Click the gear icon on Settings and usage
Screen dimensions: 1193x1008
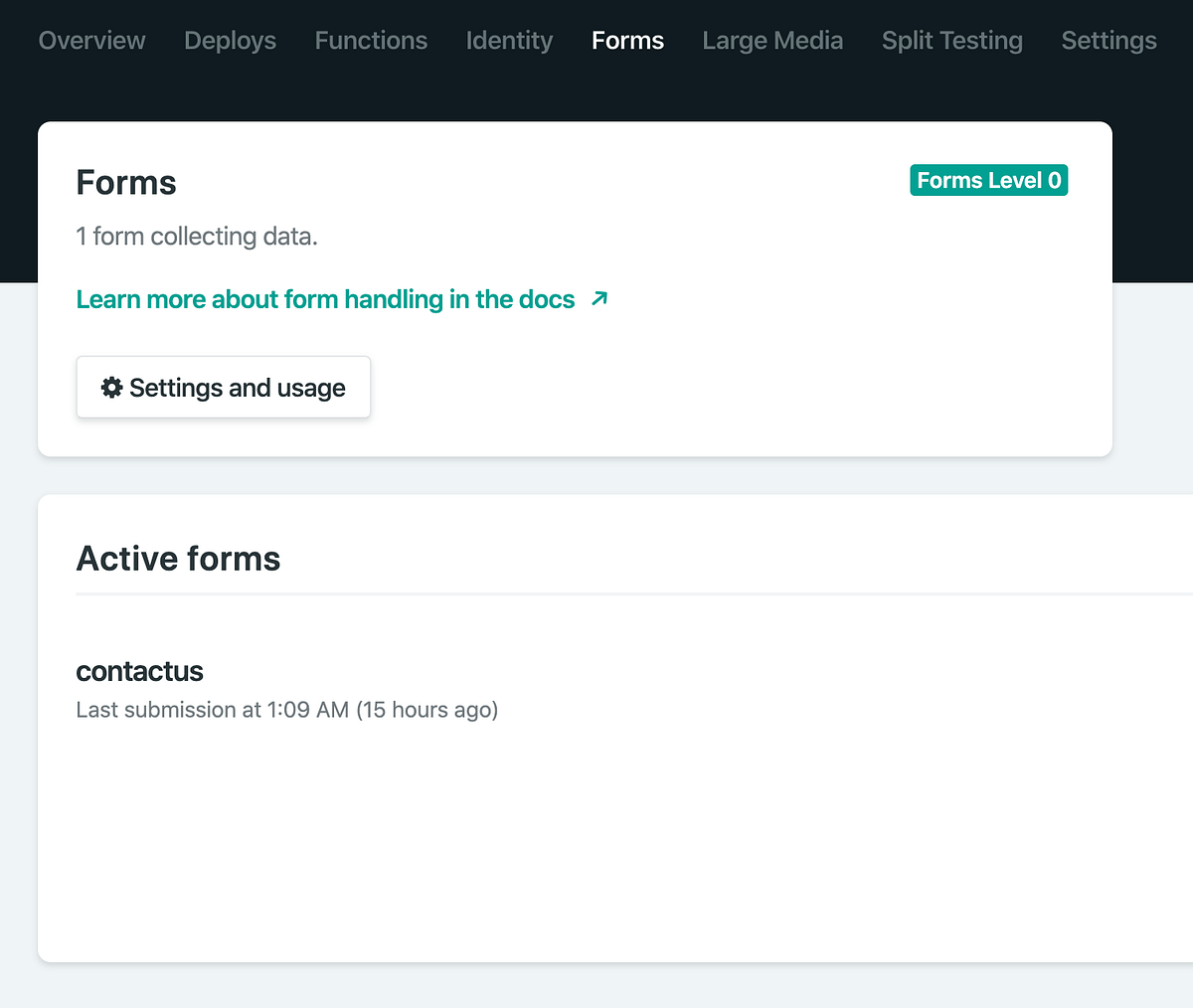(111, 388)
